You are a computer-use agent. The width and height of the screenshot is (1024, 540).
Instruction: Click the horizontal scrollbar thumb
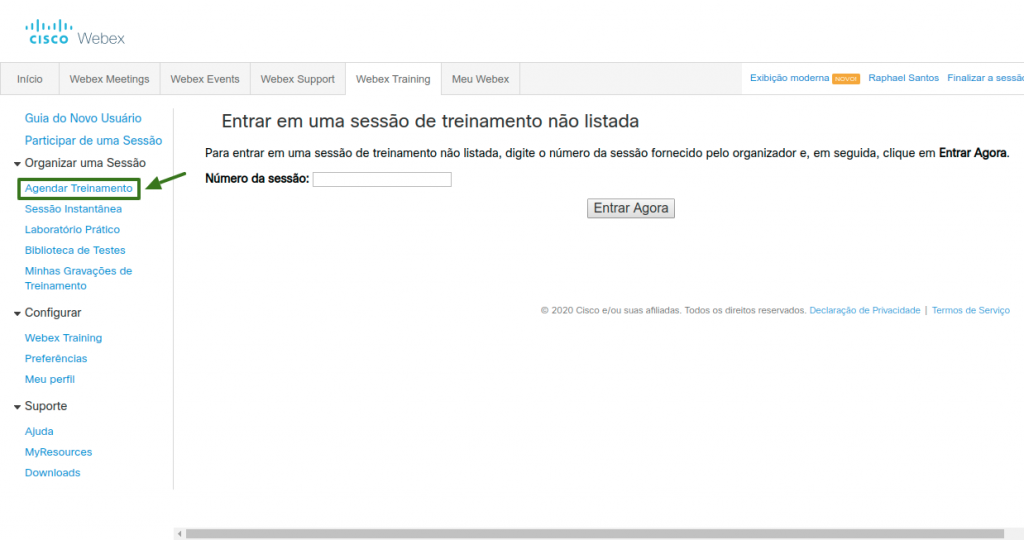tap(594, 534)
